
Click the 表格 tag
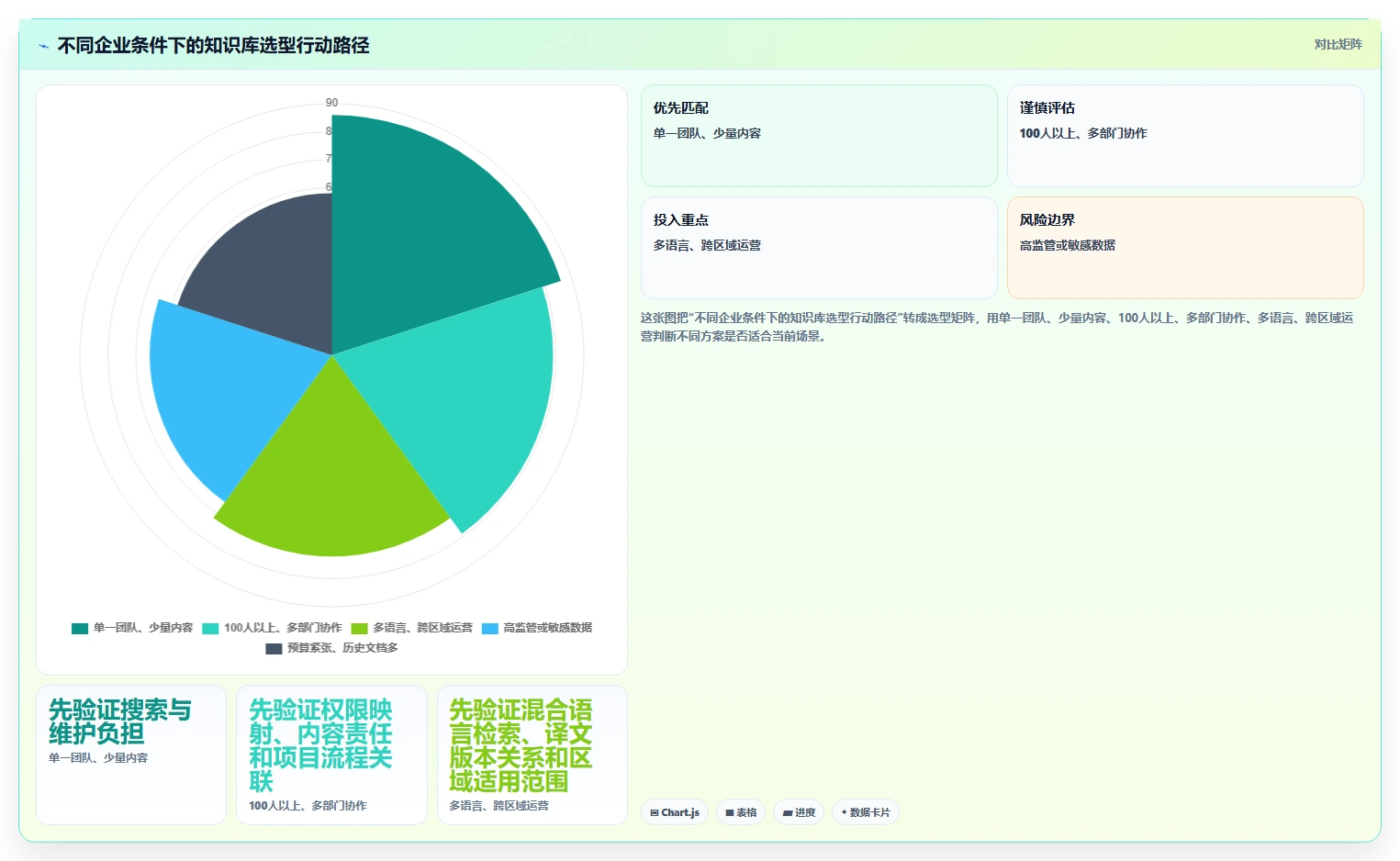tap(741, 812)
